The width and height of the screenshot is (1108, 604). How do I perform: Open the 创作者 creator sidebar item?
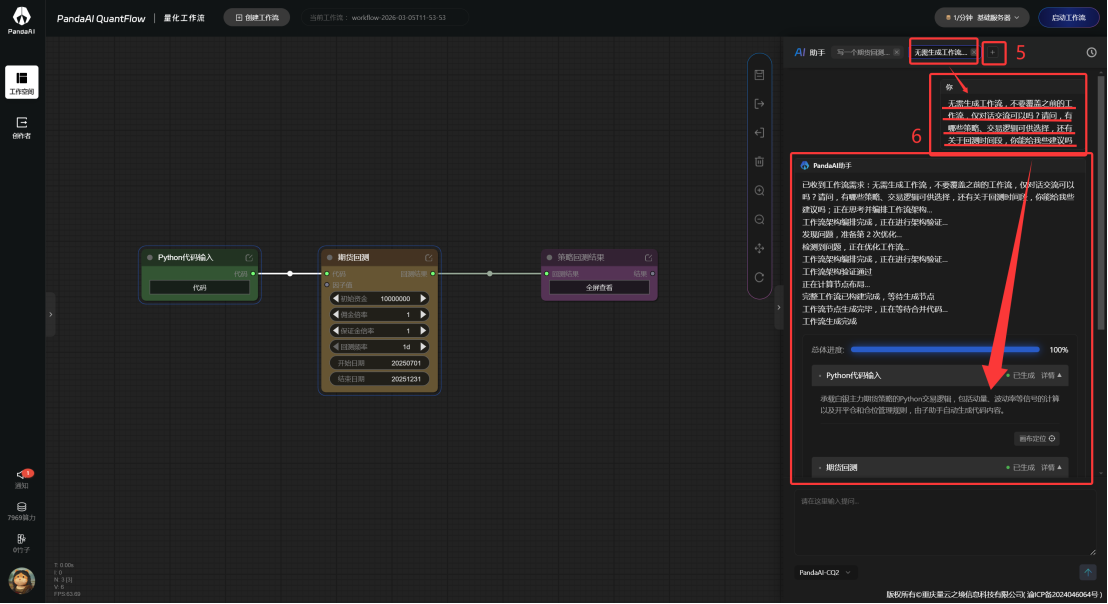[x=21, y=128]
